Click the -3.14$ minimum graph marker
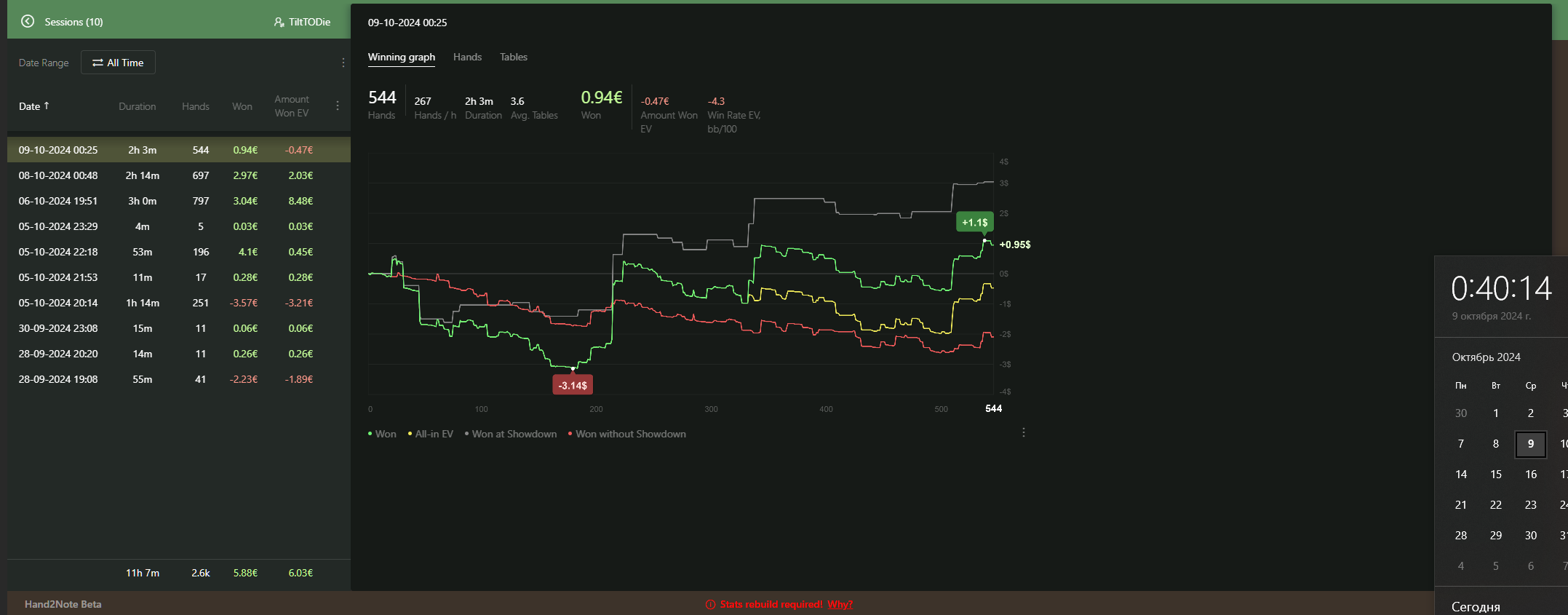The width and height of the screenshot is (1568, 615). pyautogui.click(x=573, y=385)
